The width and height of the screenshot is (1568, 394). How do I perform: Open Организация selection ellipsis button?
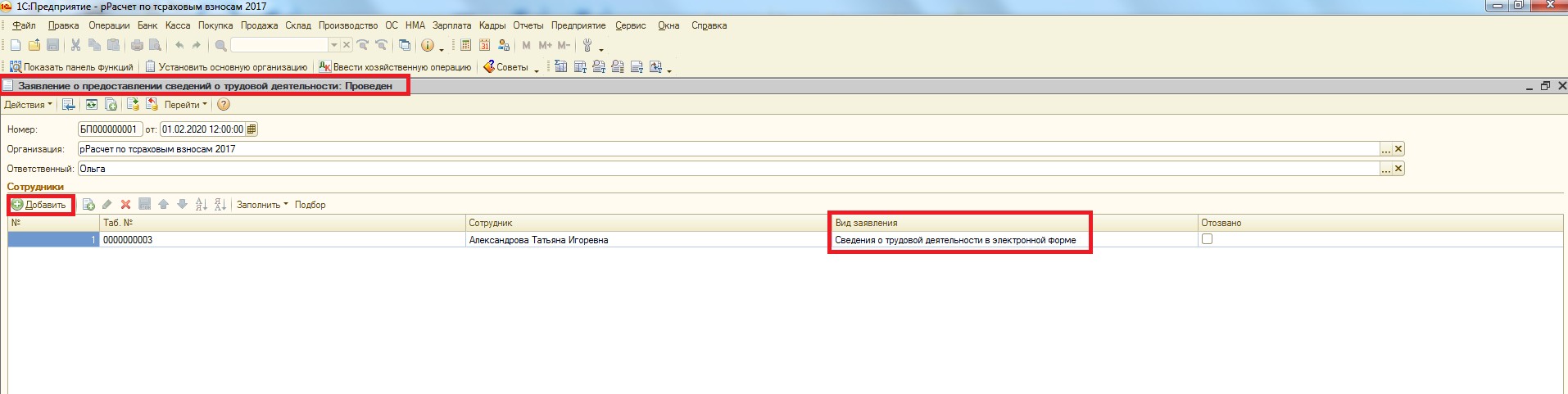click(1385, 149)
